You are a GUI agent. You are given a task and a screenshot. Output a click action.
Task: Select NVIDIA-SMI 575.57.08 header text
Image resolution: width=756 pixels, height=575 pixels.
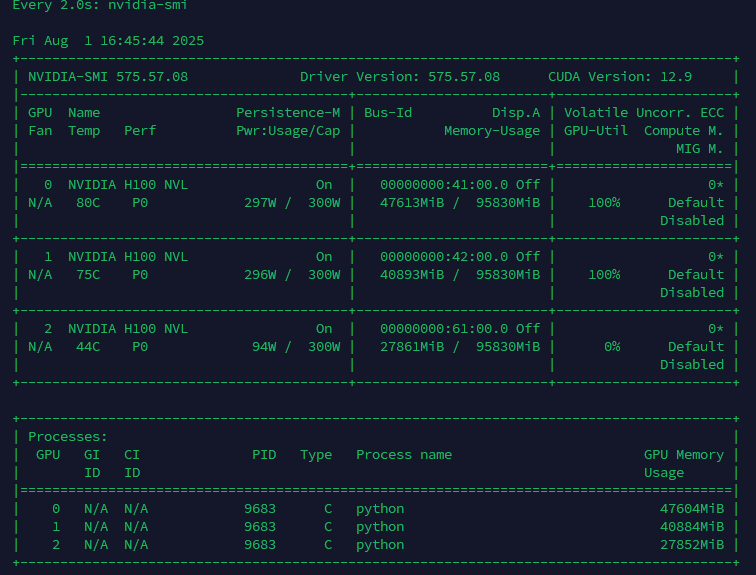[108, 77]
